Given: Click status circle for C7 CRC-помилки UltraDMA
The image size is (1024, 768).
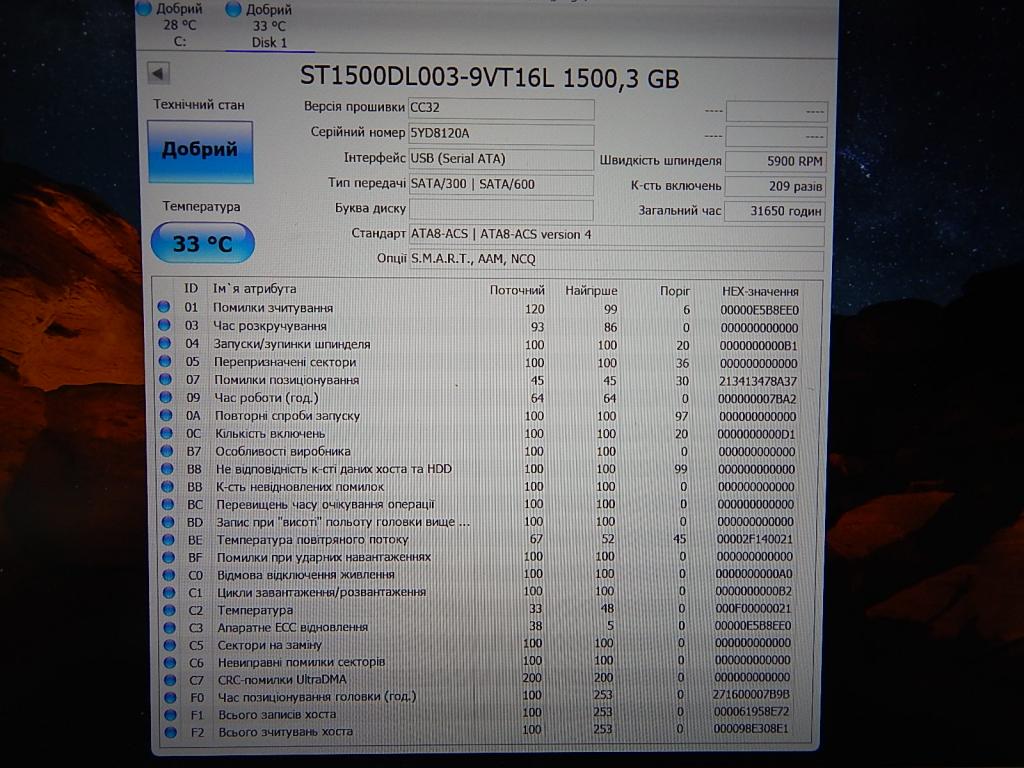Looking at the screenshot, I should pos(171,680).
